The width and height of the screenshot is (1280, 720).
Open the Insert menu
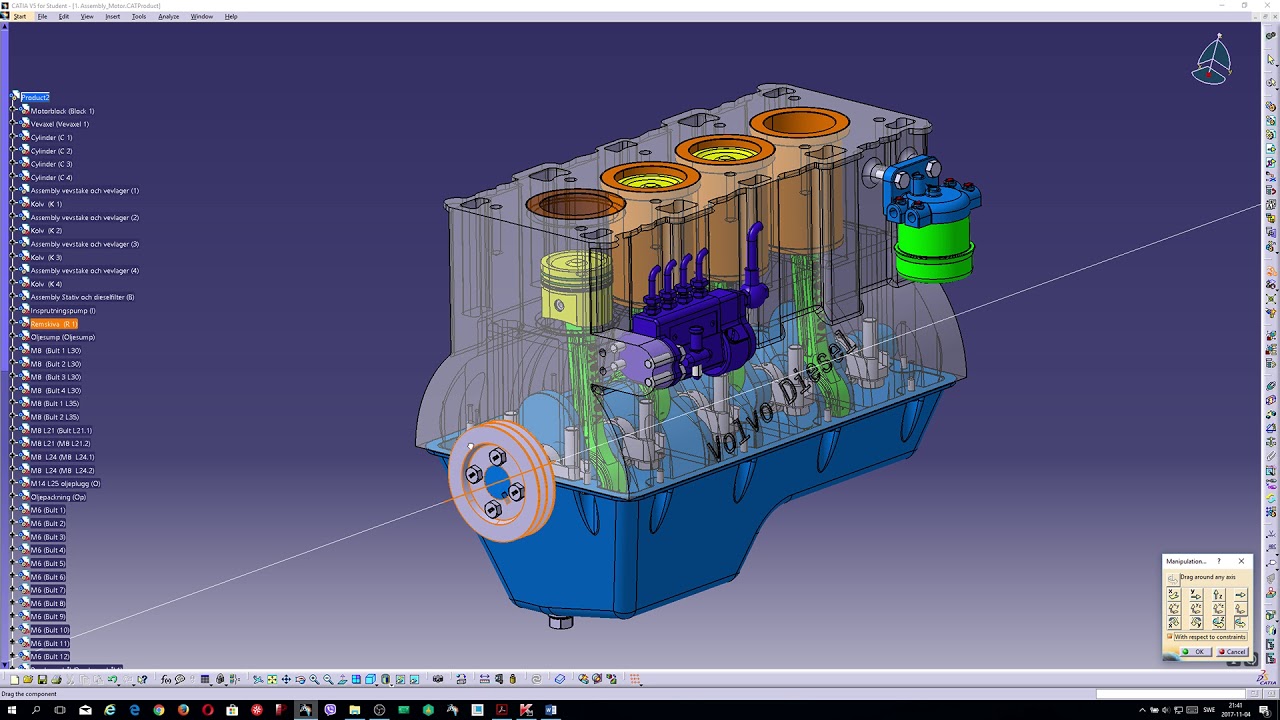point(112,16)
